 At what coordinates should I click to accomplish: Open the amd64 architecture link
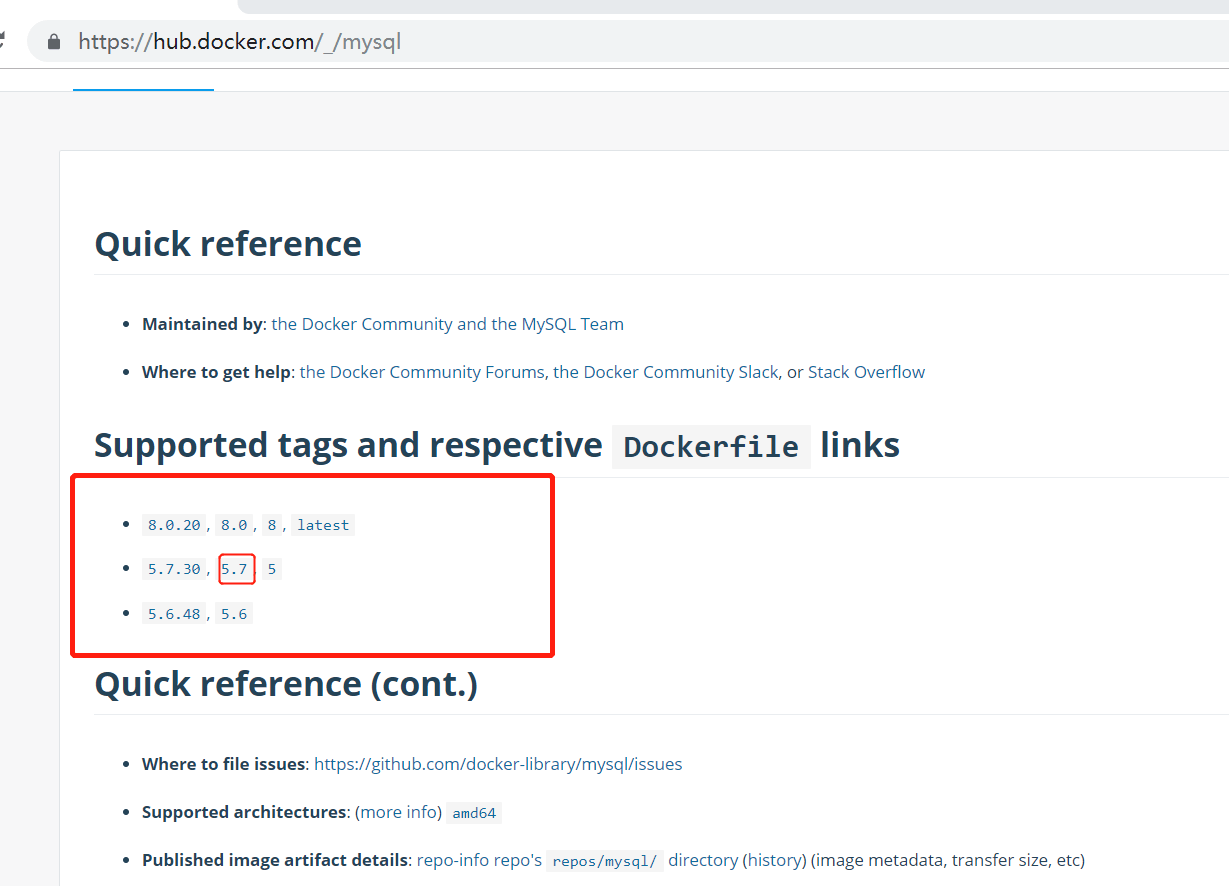[x=474, y=813]
